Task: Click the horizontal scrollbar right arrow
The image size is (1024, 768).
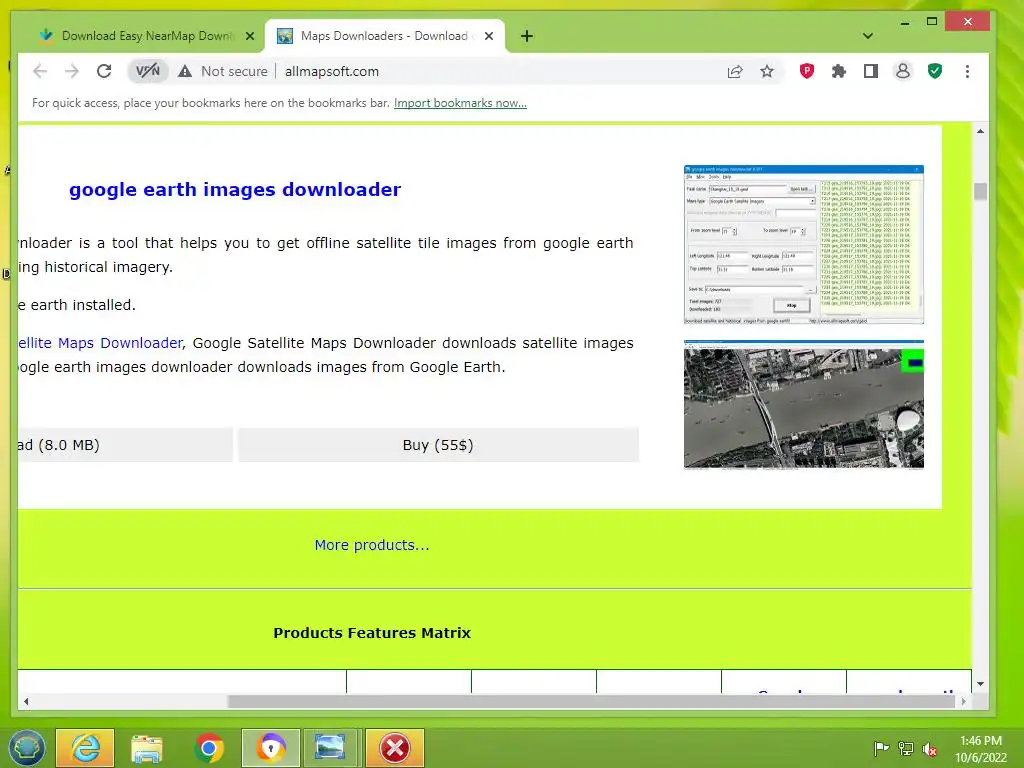Action: point(963,701)
